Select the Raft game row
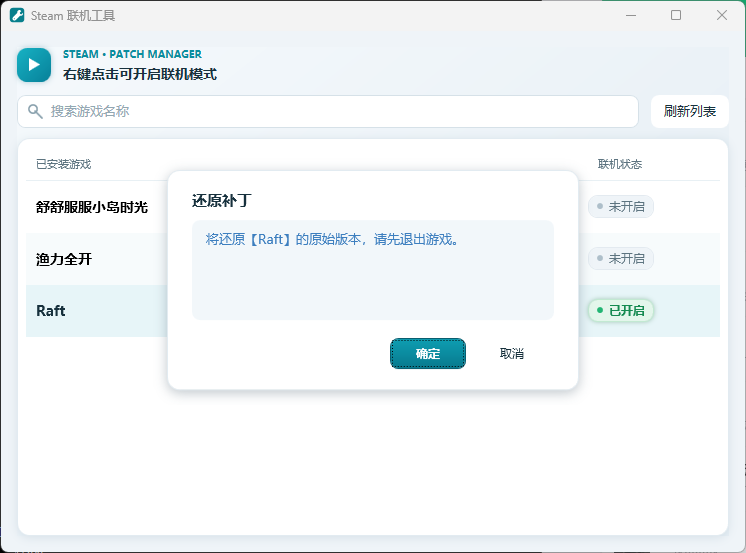 (373, 311)
